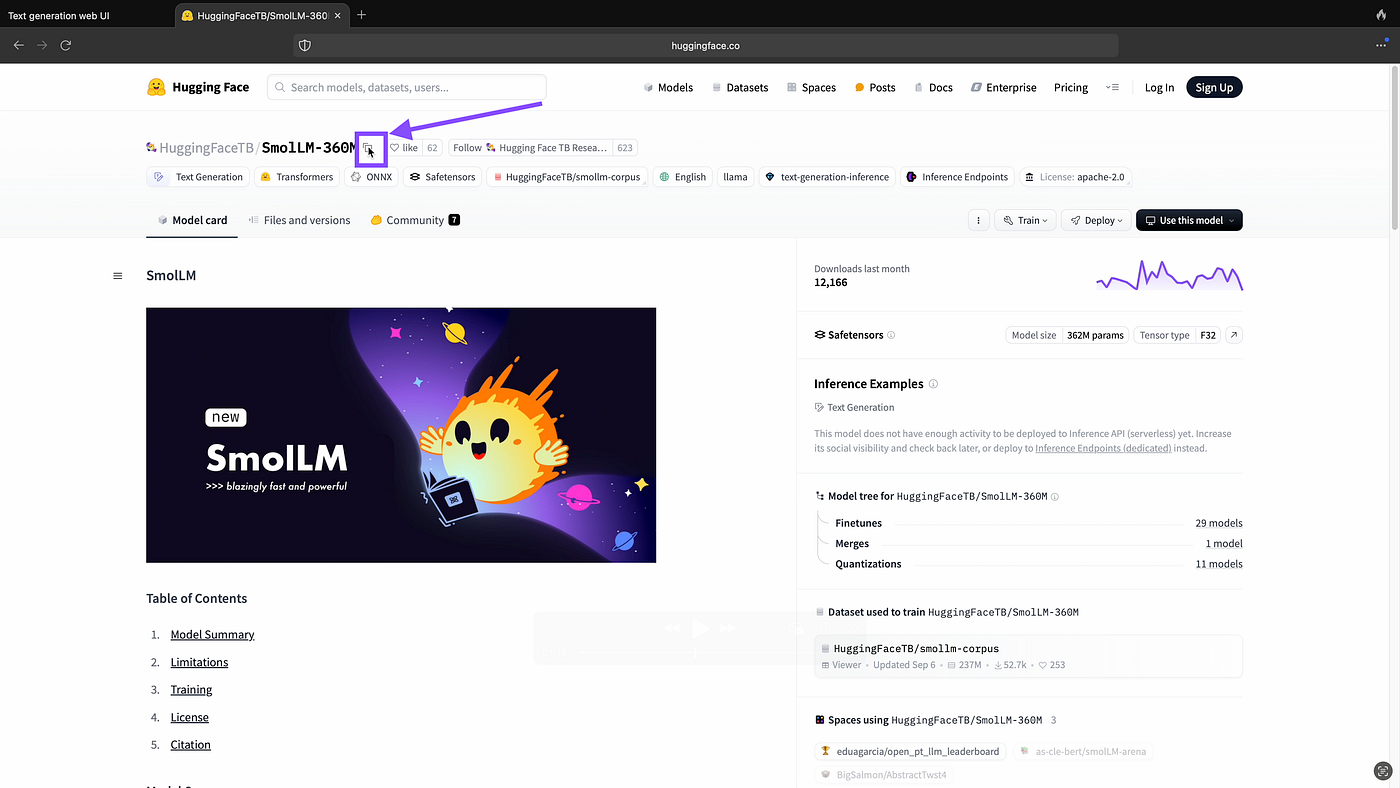Go back in browser history

point(18,45)
